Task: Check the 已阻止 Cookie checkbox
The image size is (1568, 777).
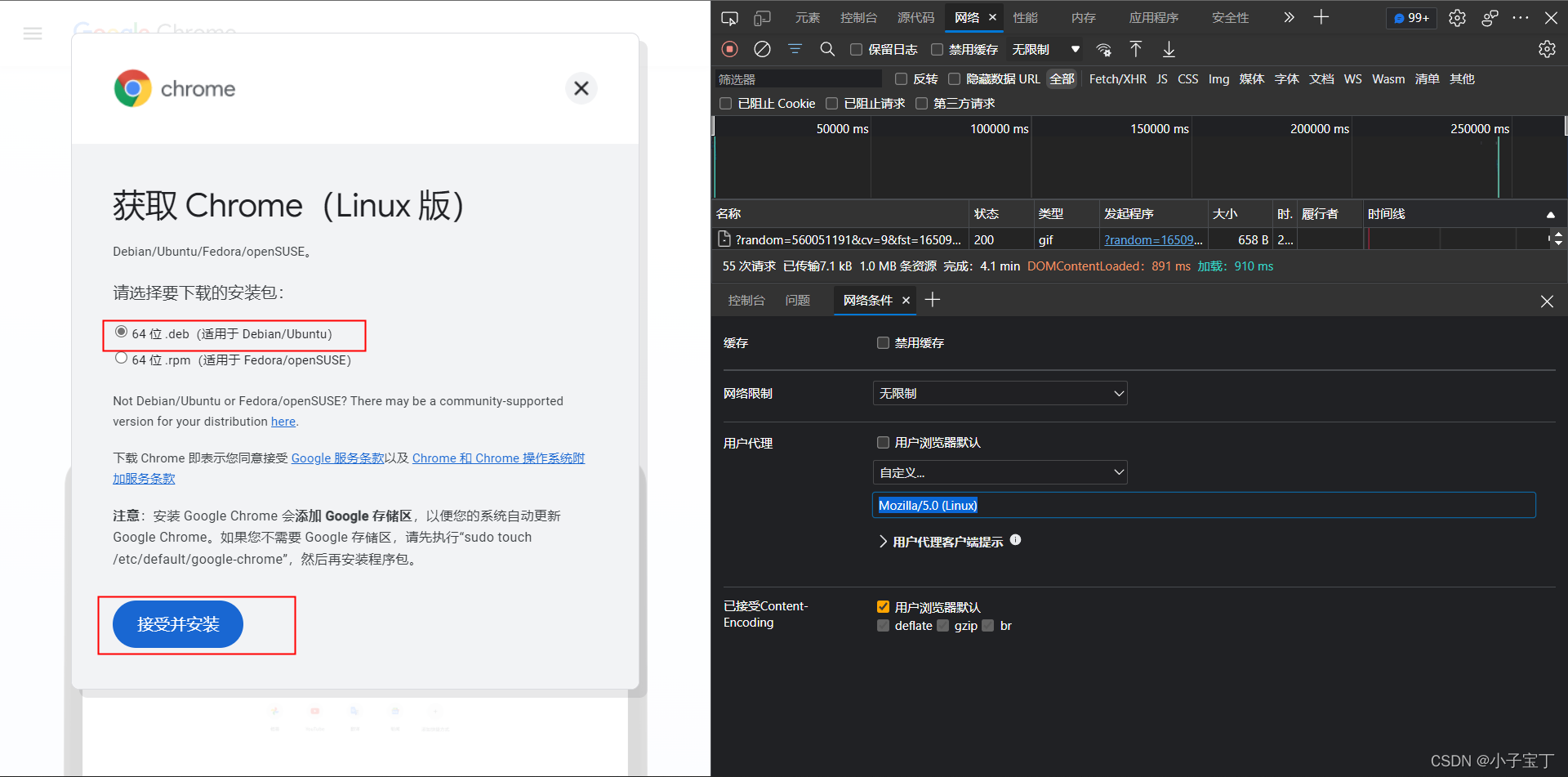Action: pyautogui.click(x=725, y=104)
